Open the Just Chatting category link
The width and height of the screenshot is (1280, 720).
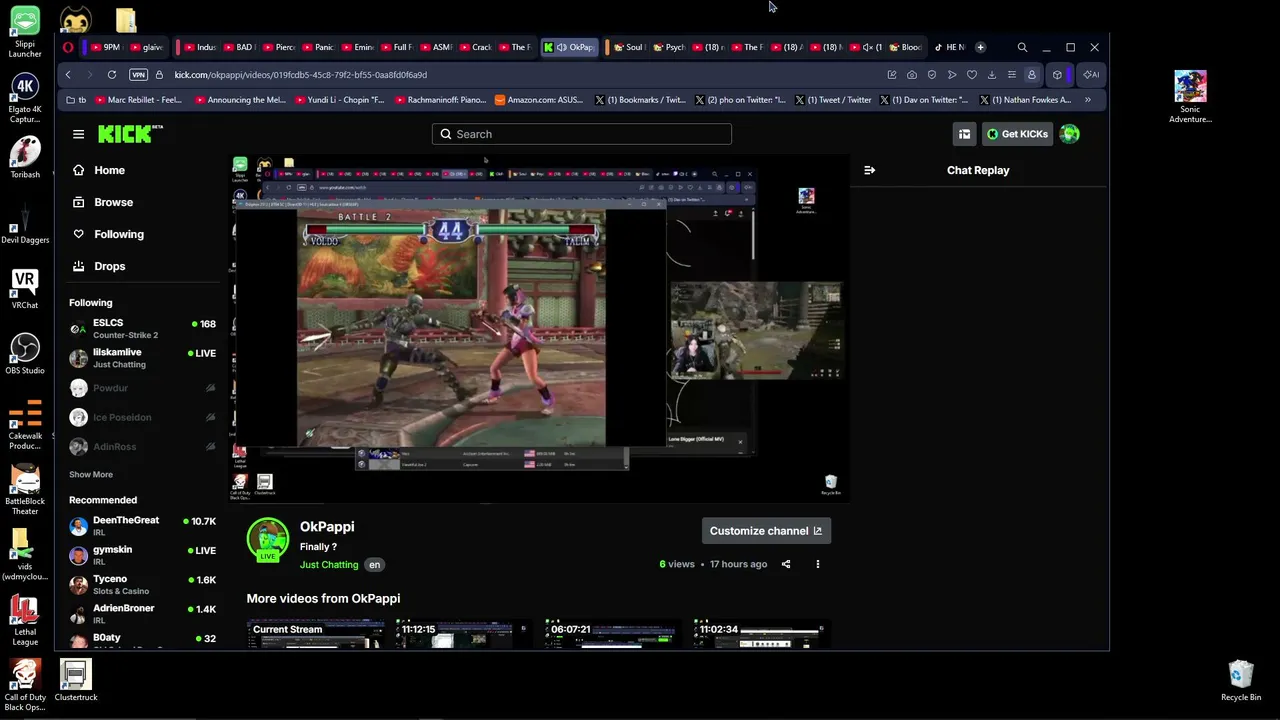(x=329, y=565)
